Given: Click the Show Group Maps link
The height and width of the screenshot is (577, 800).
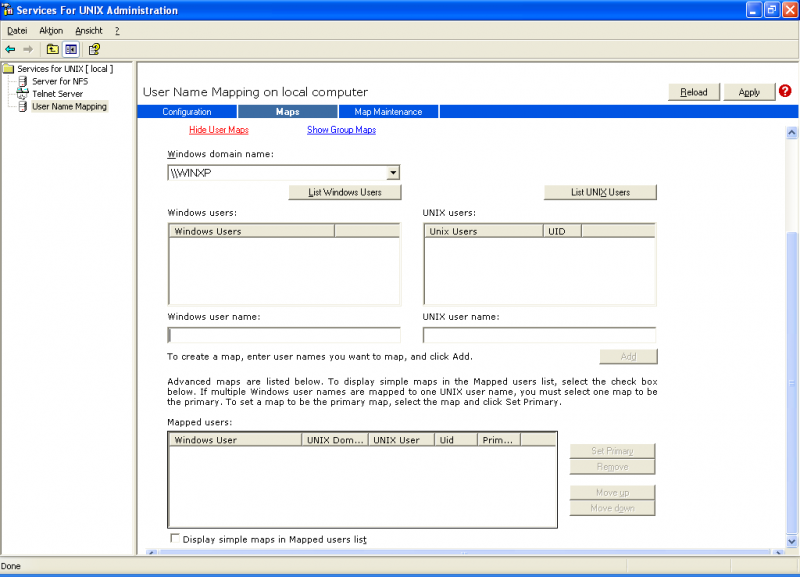Looking at the screenshot, I should (x=341, y=130).
